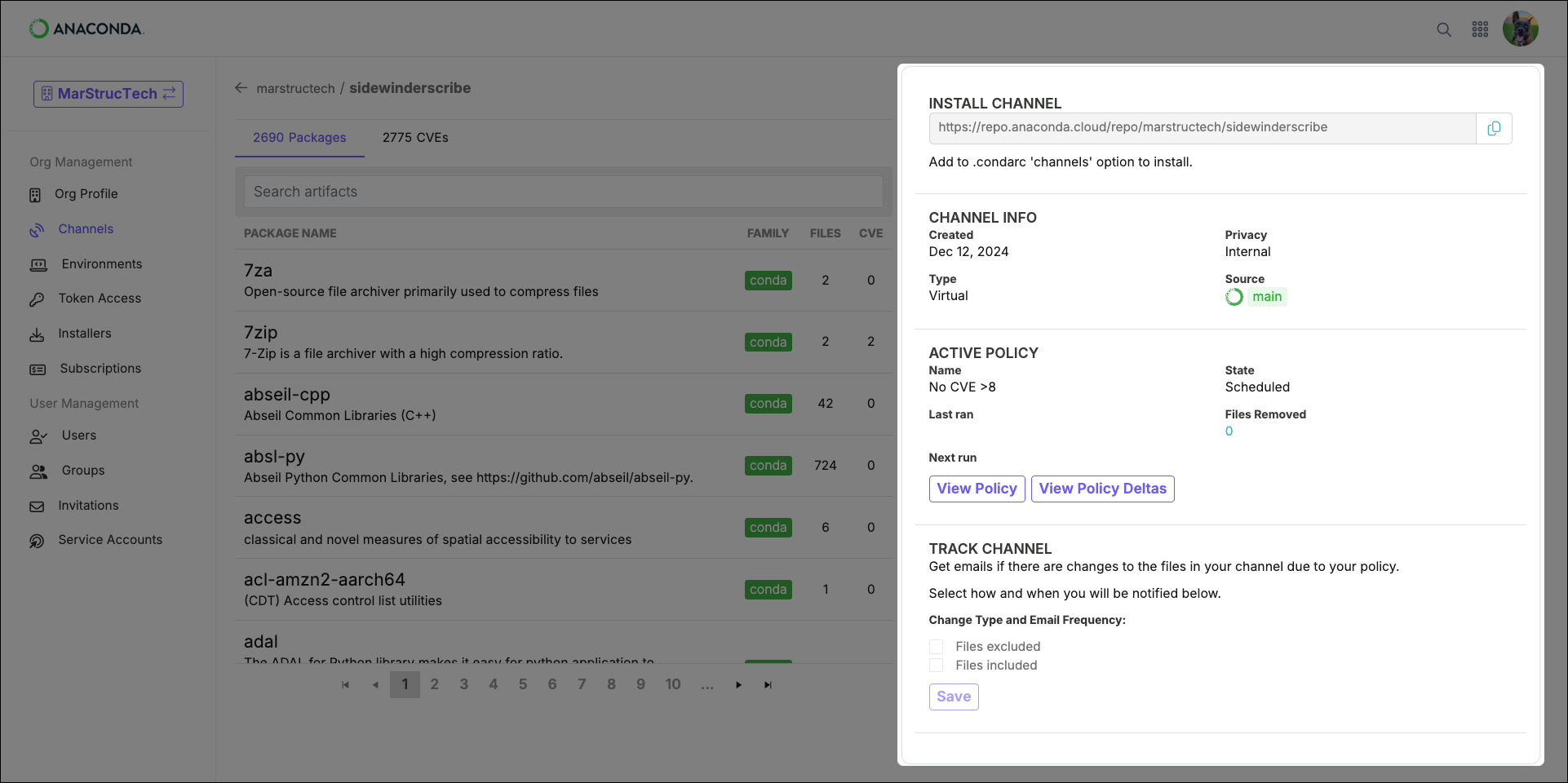Sort by PACKAGE NAME column header
Screen dimensions: 1568x783
[290, 233]
